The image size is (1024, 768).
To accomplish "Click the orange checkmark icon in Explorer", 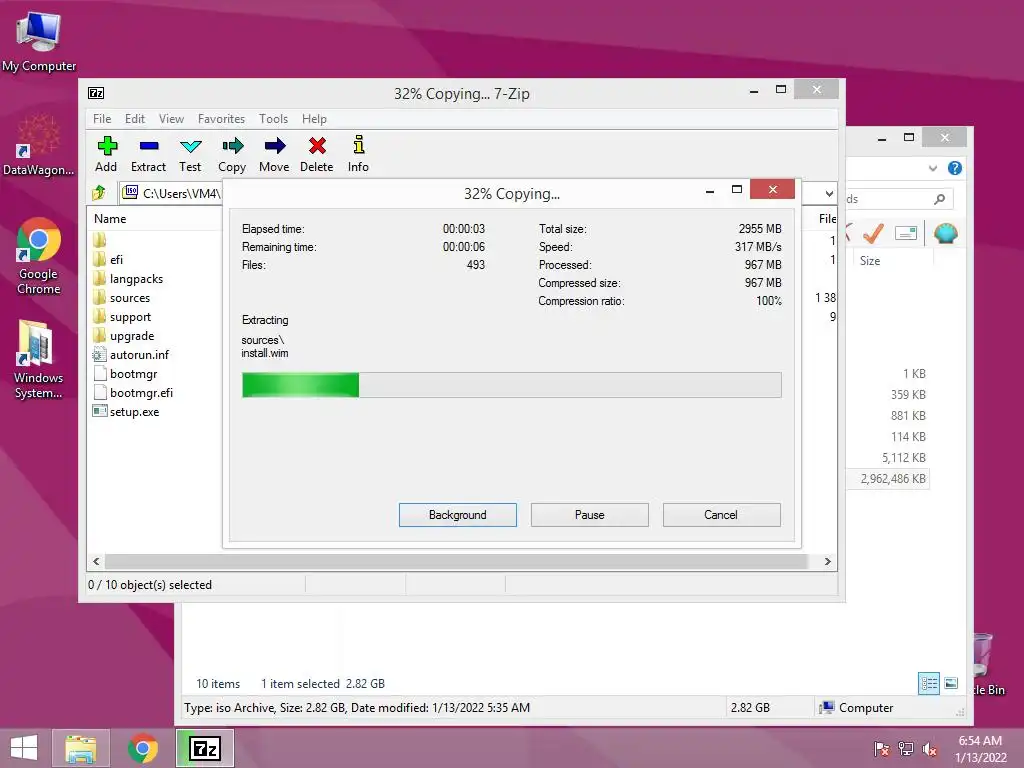I will pos(872,232).
